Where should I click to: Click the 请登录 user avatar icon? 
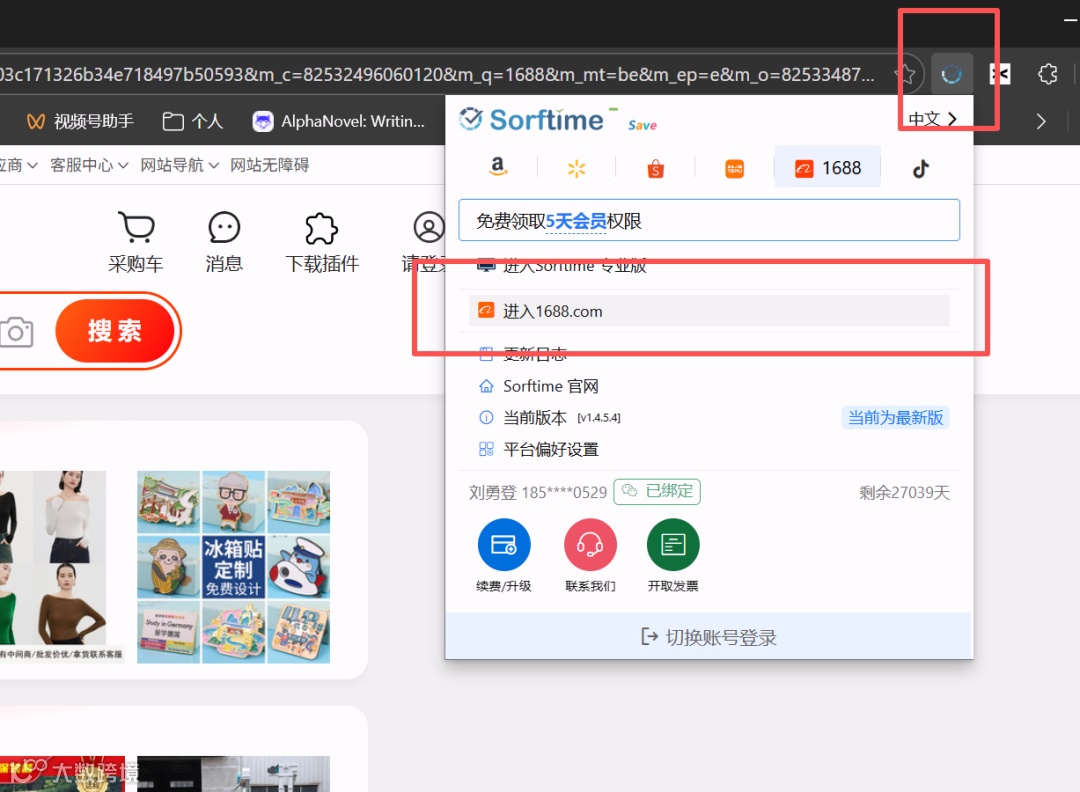click(x=428, y=227)
